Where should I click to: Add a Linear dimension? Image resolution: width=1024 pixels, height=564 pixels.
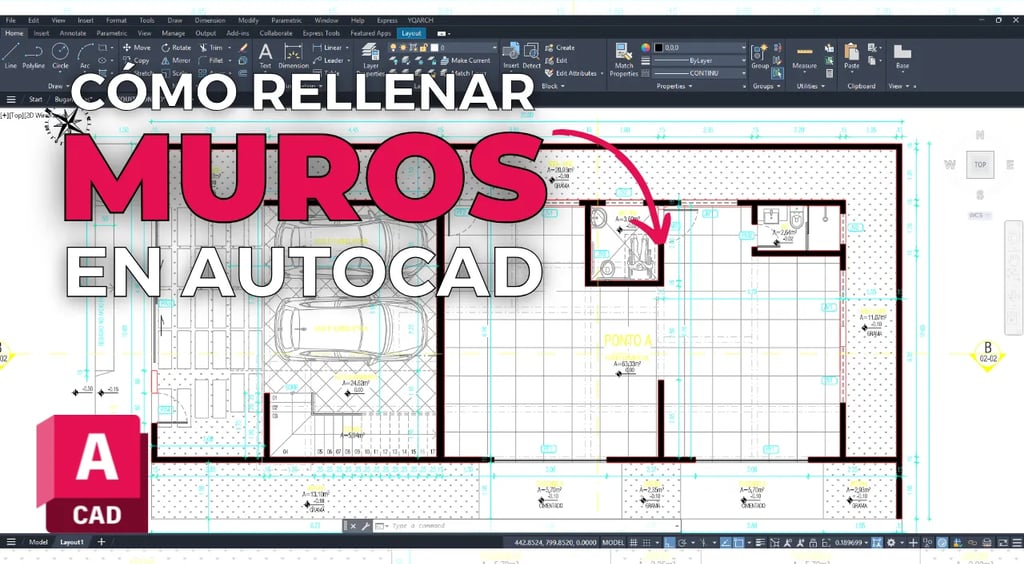328,48
